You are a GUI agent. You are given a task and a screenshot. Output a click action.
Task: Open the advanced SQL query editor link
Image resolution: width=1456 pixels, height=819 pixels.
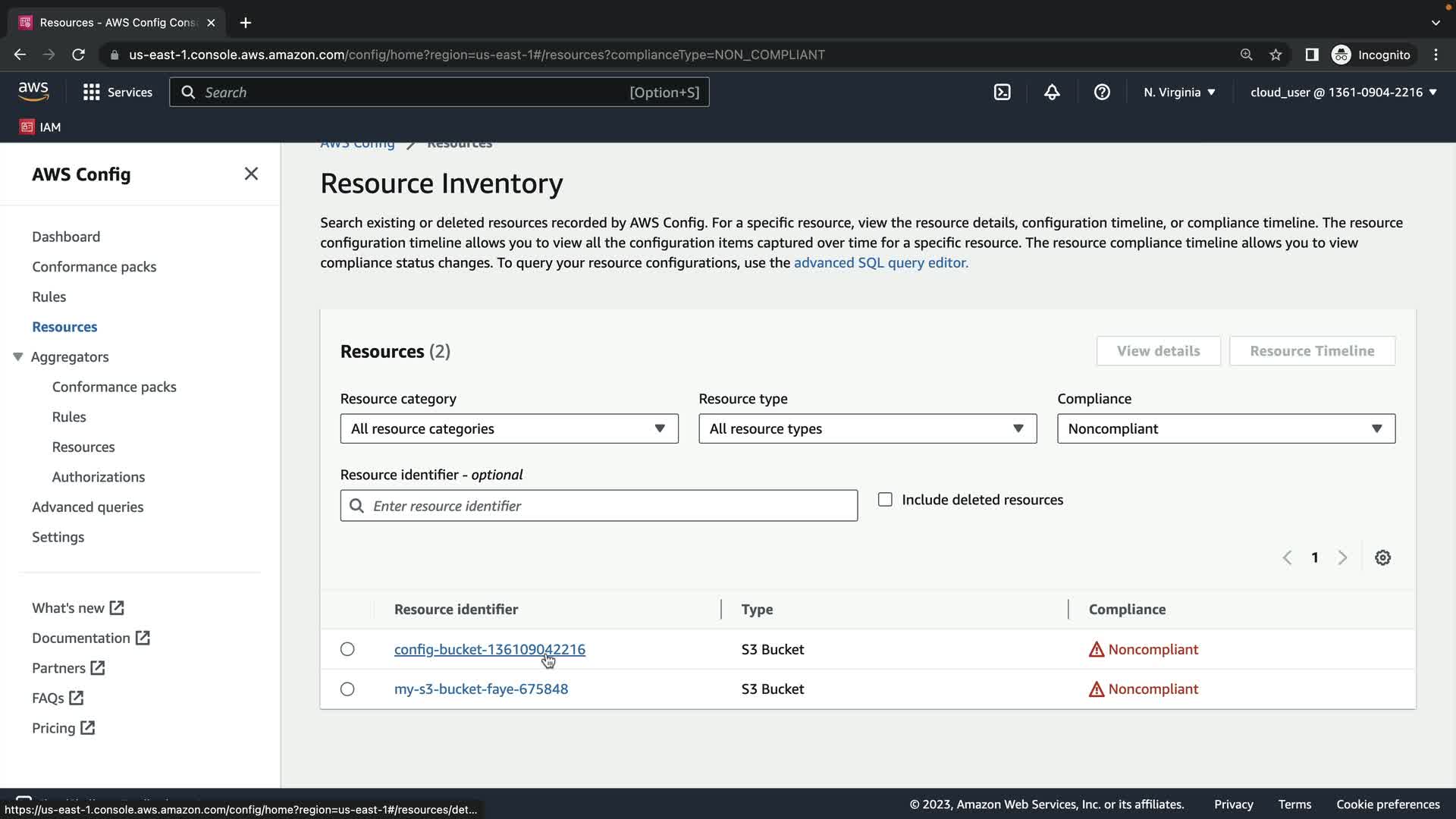tap(880, 262)
